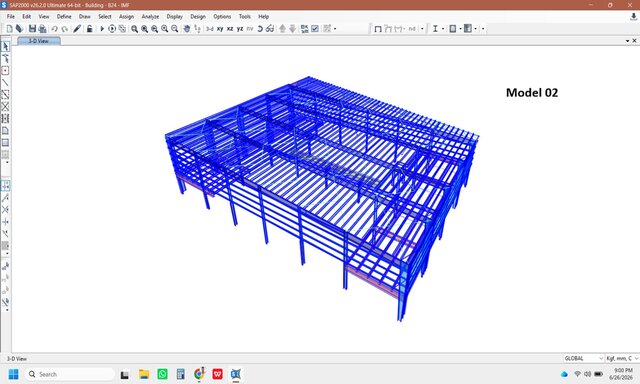Toggle the Perspective glasses icon

pos(270,29)
